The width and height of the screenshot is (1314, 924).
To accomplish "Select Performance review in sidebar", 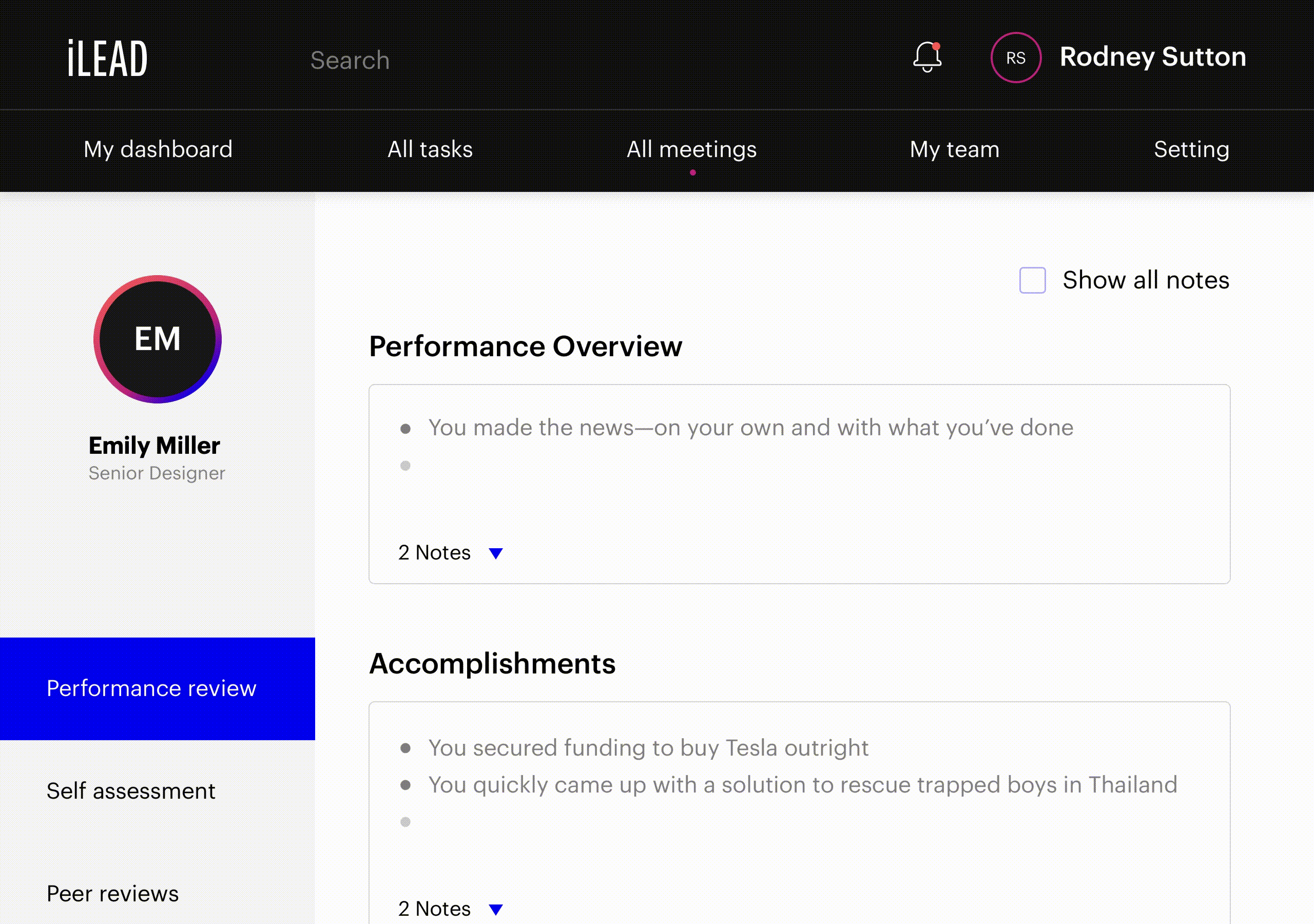I will click(151, 688).
